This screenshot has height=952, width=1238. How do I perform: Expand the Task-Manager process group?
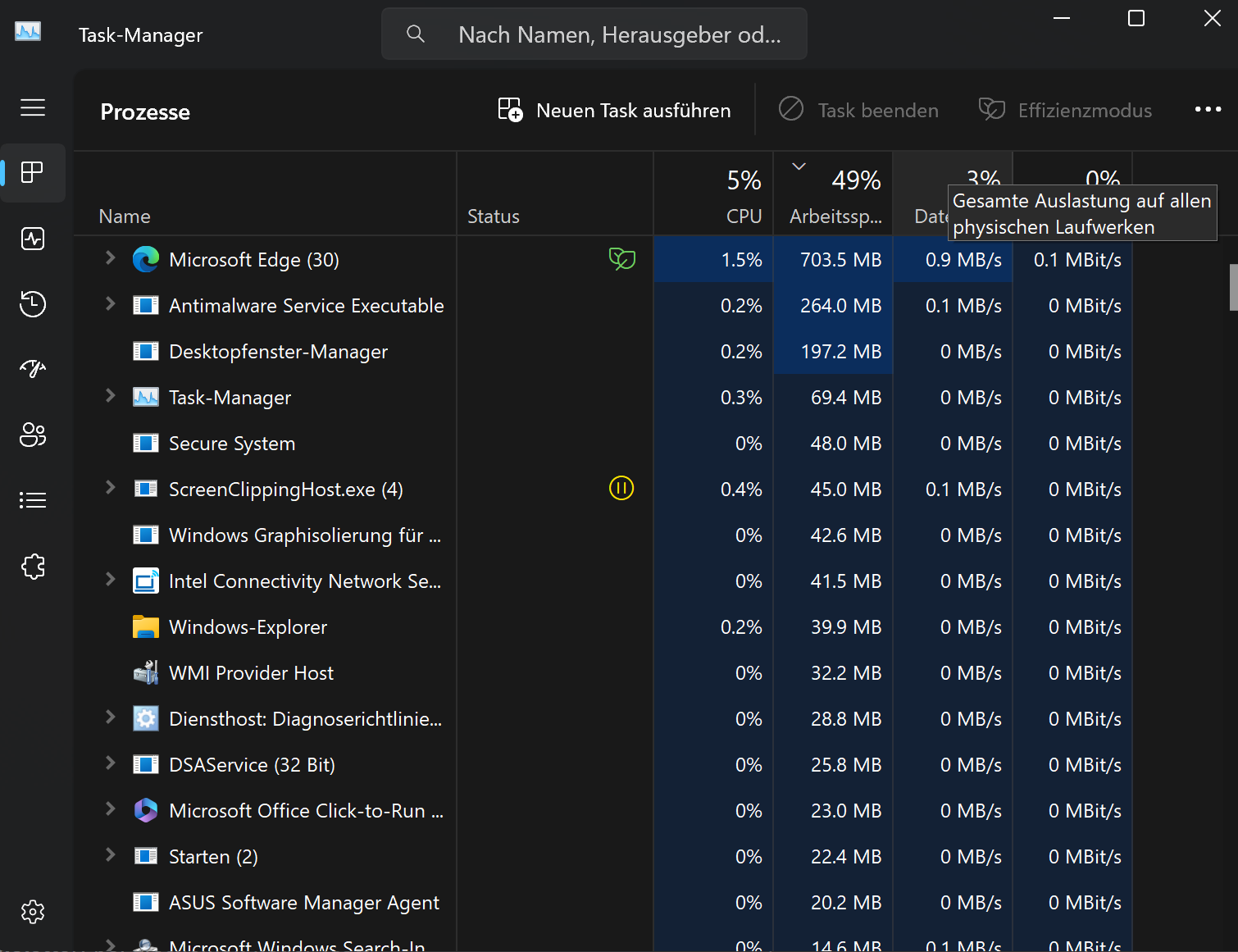tap(110, 396)
